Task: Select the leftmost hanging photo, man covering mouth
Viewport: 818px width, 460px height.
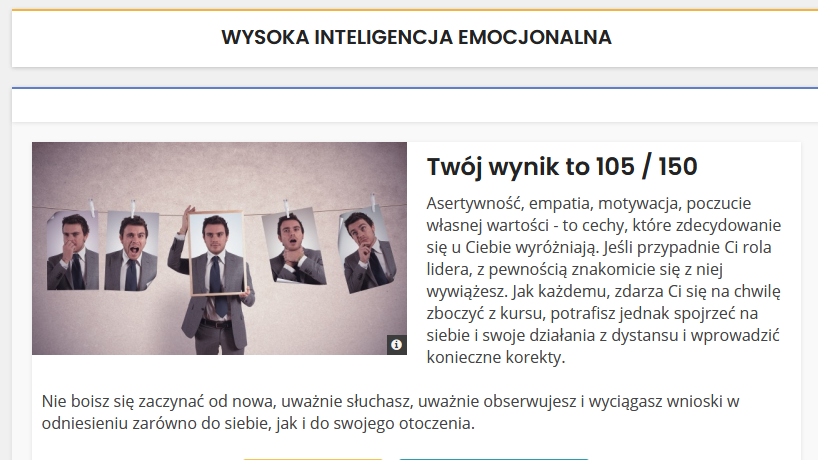Action: tap(72, 250)
